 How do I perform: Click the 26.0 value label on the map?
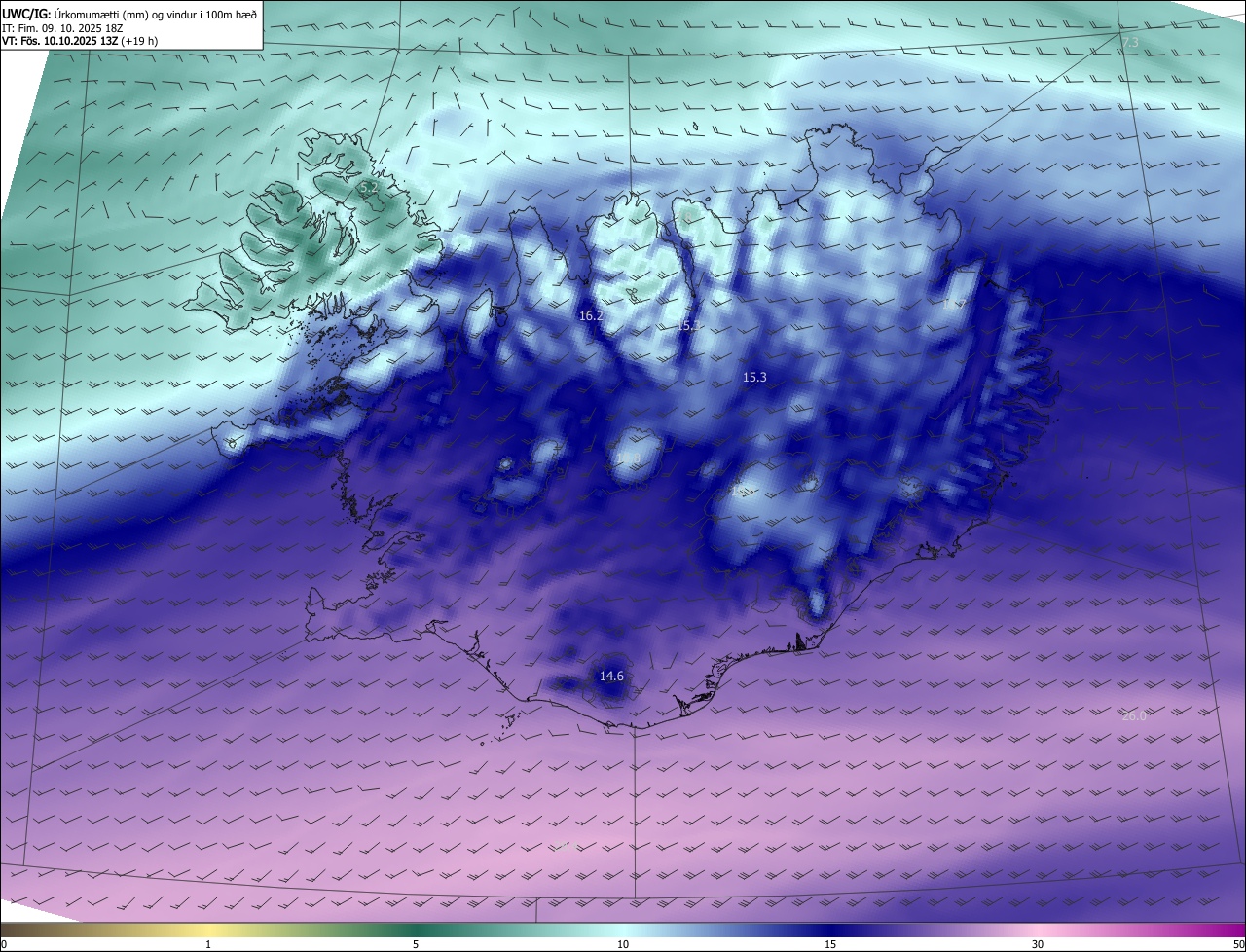click(x=1134, y=715)
